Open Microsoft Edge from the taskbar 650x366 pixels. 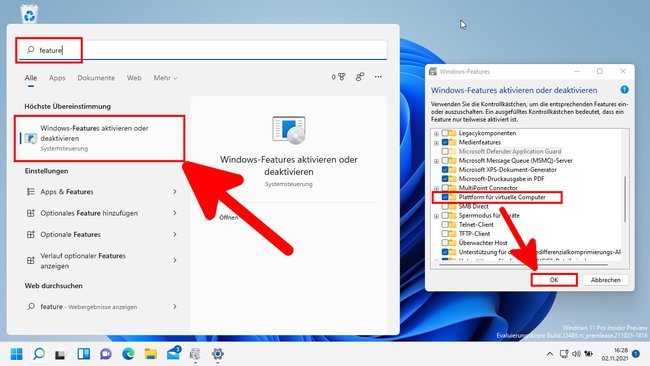point(129,354)
